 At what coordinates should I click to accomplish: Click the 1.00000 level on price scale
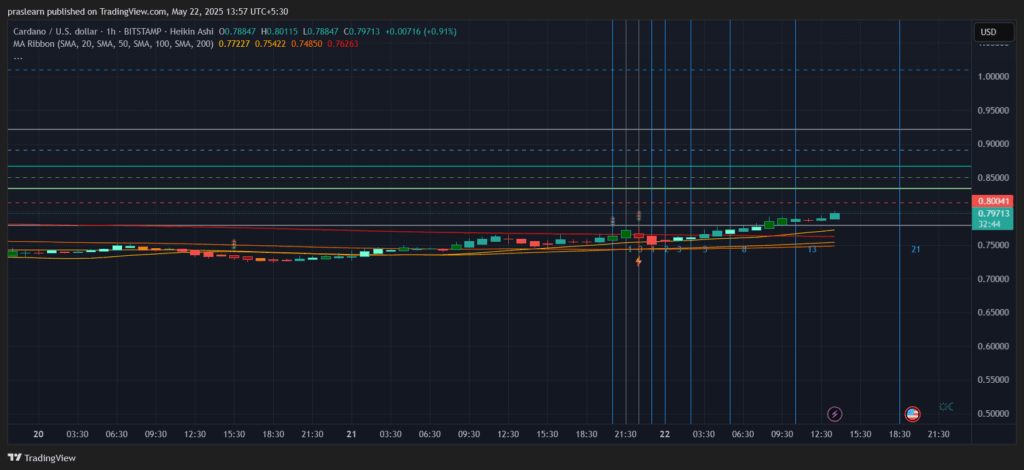click(993, 76)
